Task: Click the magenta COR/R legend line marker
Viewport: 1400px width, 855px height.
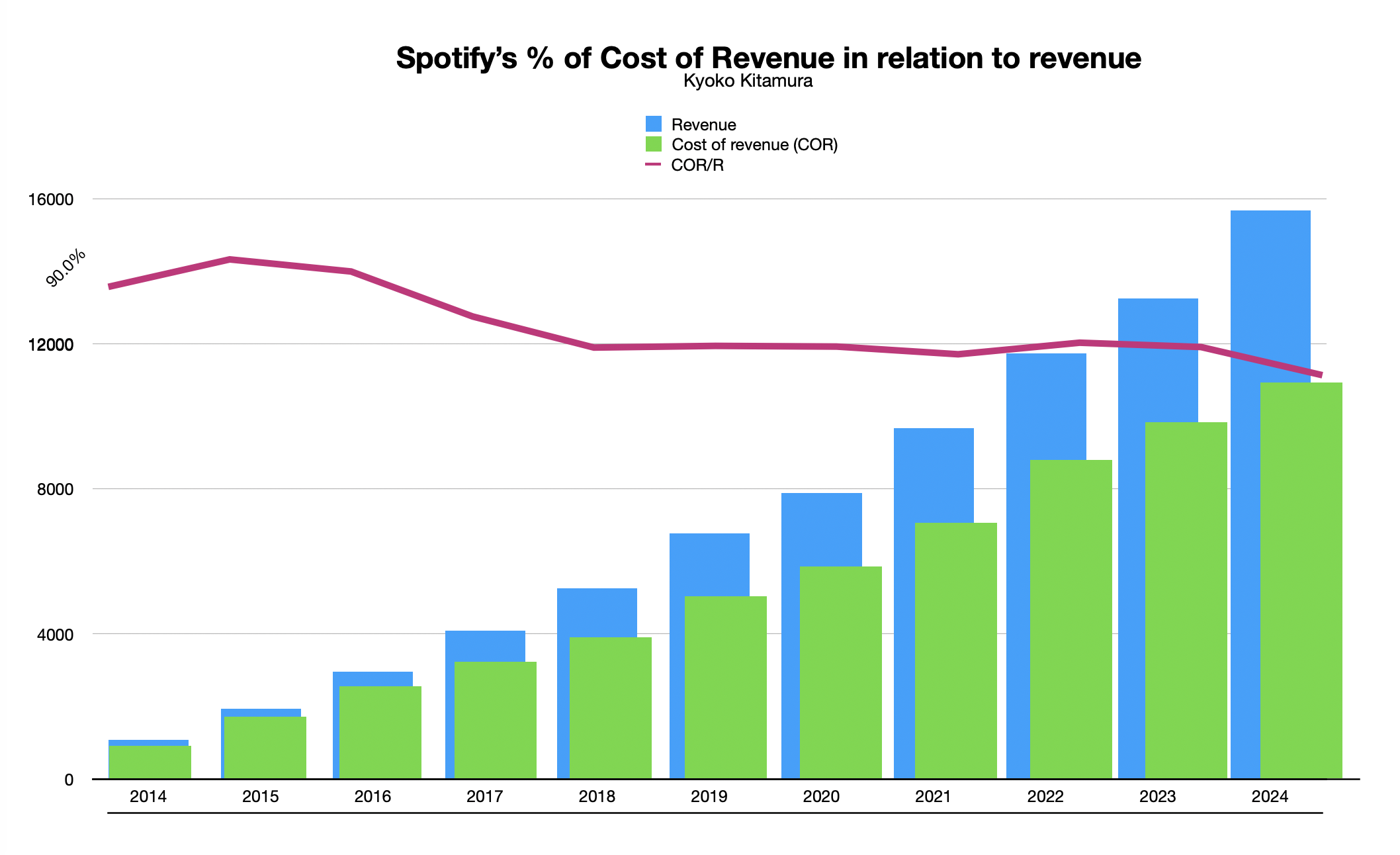Action: click(x=654, y=164)
